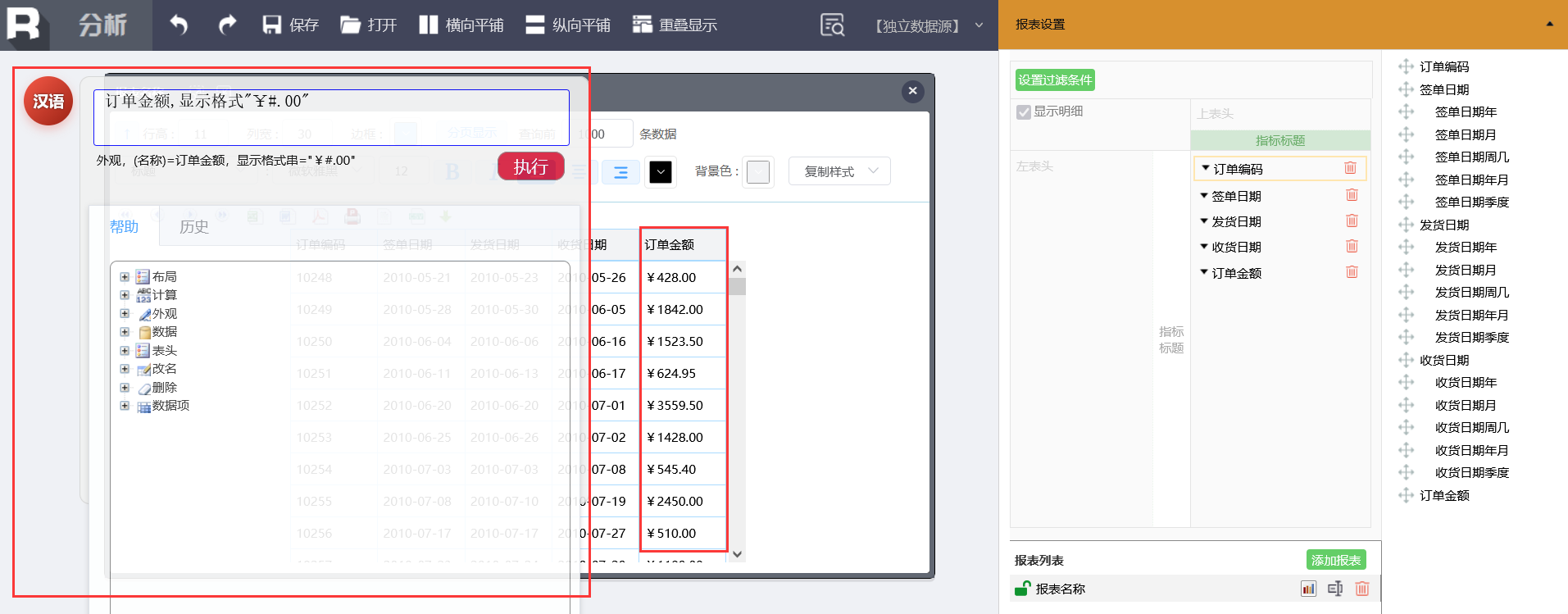Click the move handle beside 发货日期月
Image resolution: width=1568 pixels, height=614 pixels.
(x=1407, y=270)
